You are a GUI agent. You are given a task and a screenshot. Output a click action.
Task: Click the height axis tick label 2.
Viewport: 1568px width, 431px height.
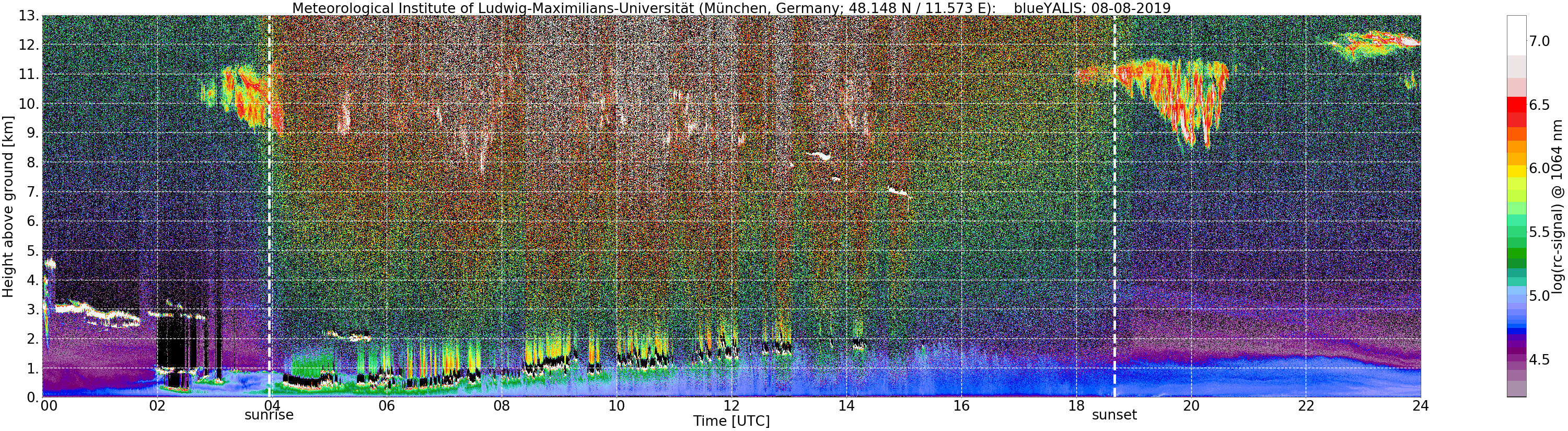[32, 338]
